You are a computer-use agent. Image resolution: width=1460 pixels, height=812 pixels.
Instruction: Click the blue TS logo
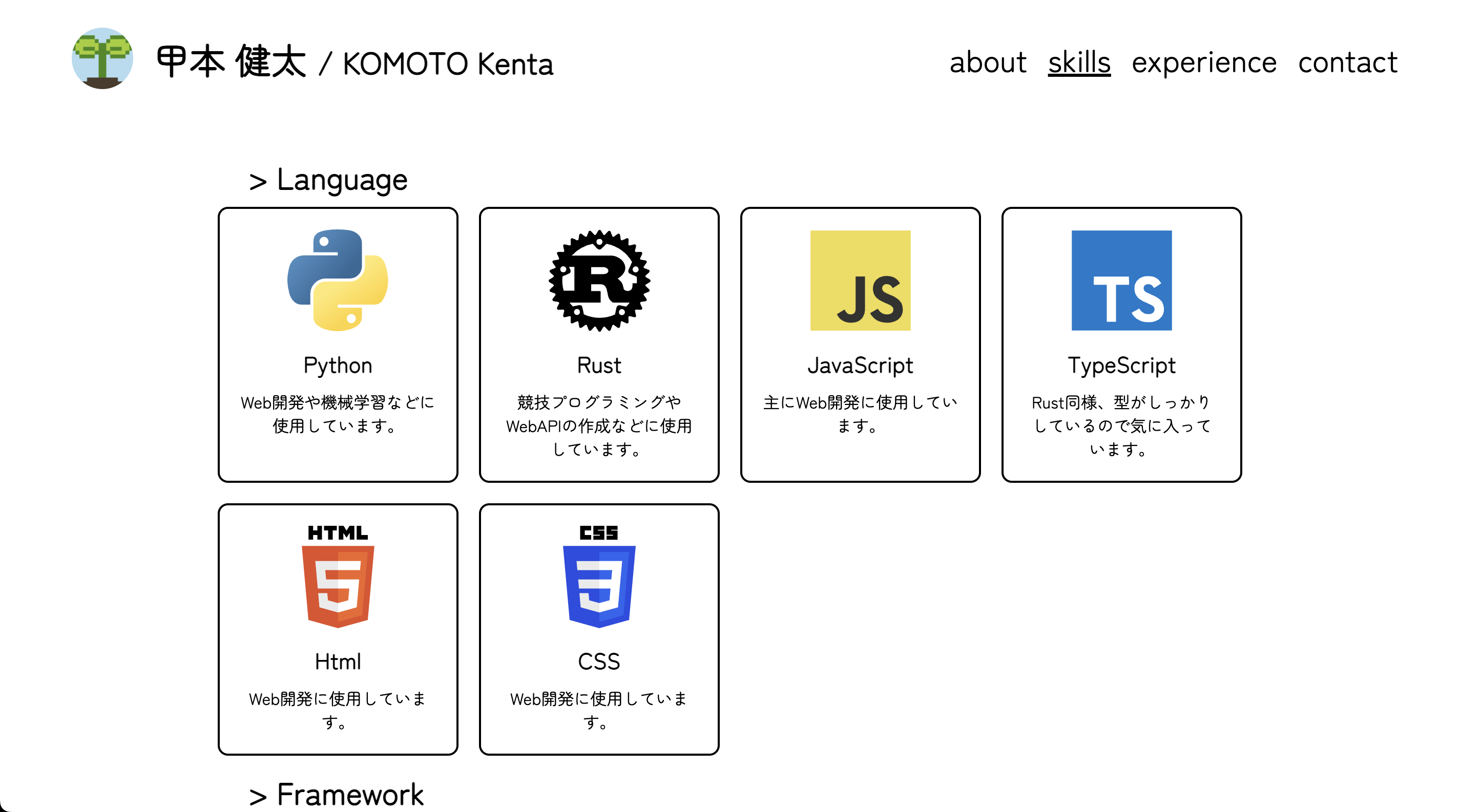[x=1121, y=280]
